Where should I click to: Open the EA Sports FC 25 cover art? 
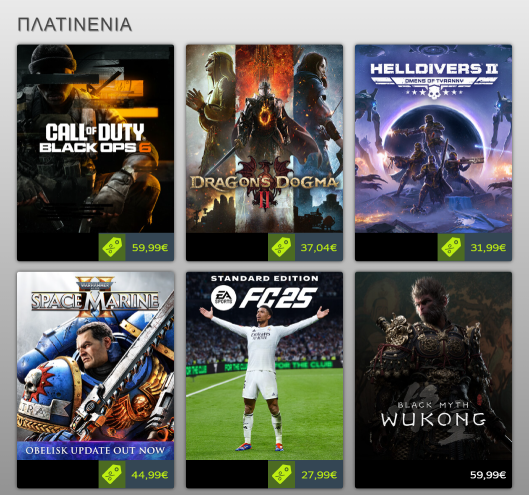[x=264, y=366]
